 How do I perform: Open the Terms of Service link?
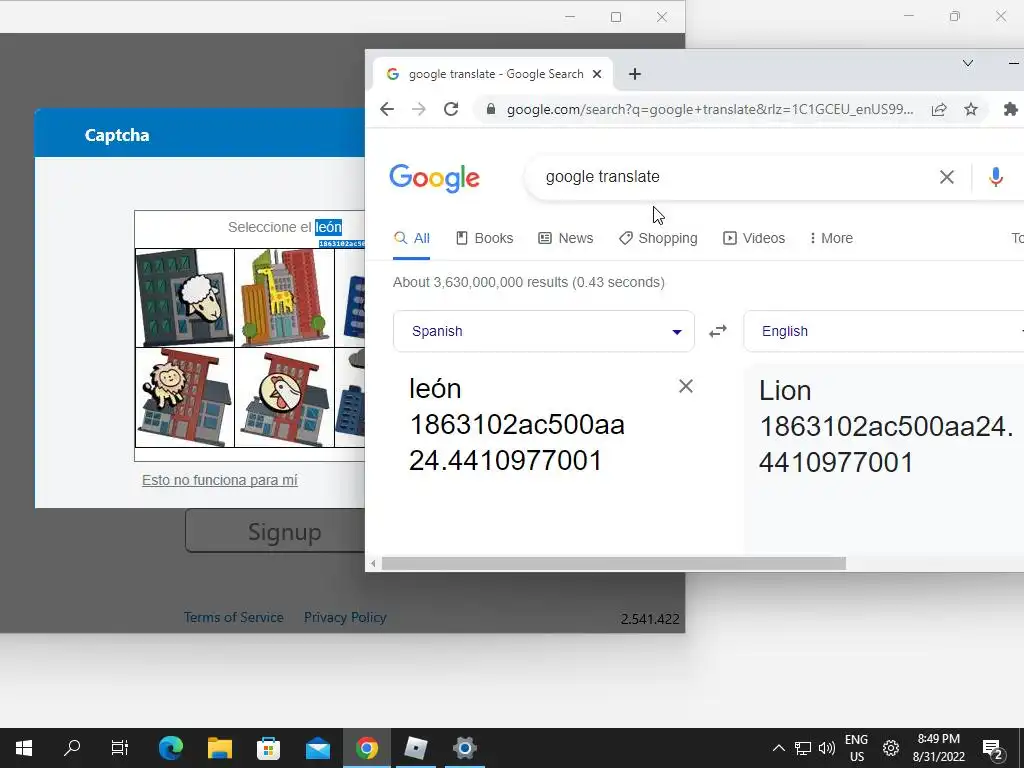point(233,617)
